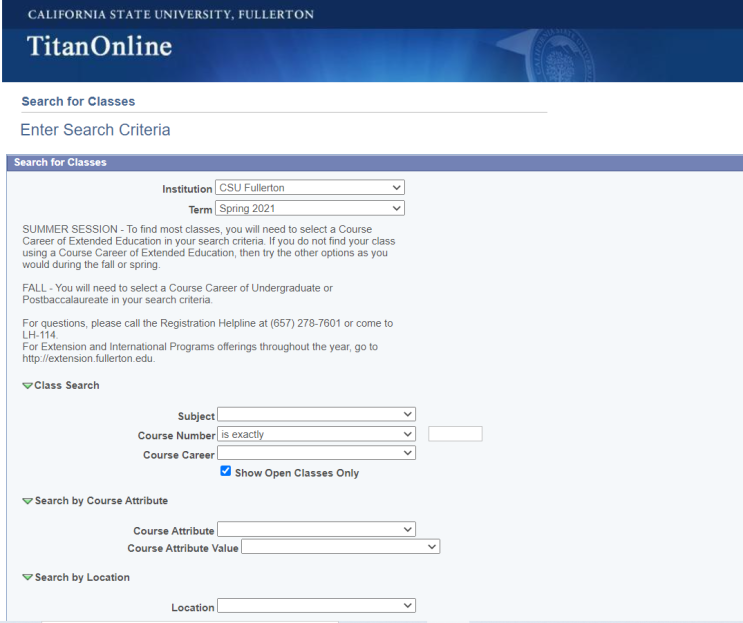Click the TitanOnline logo banner
Image resolution: width=743 pixels, height=623 pixels.
(100, 46)
